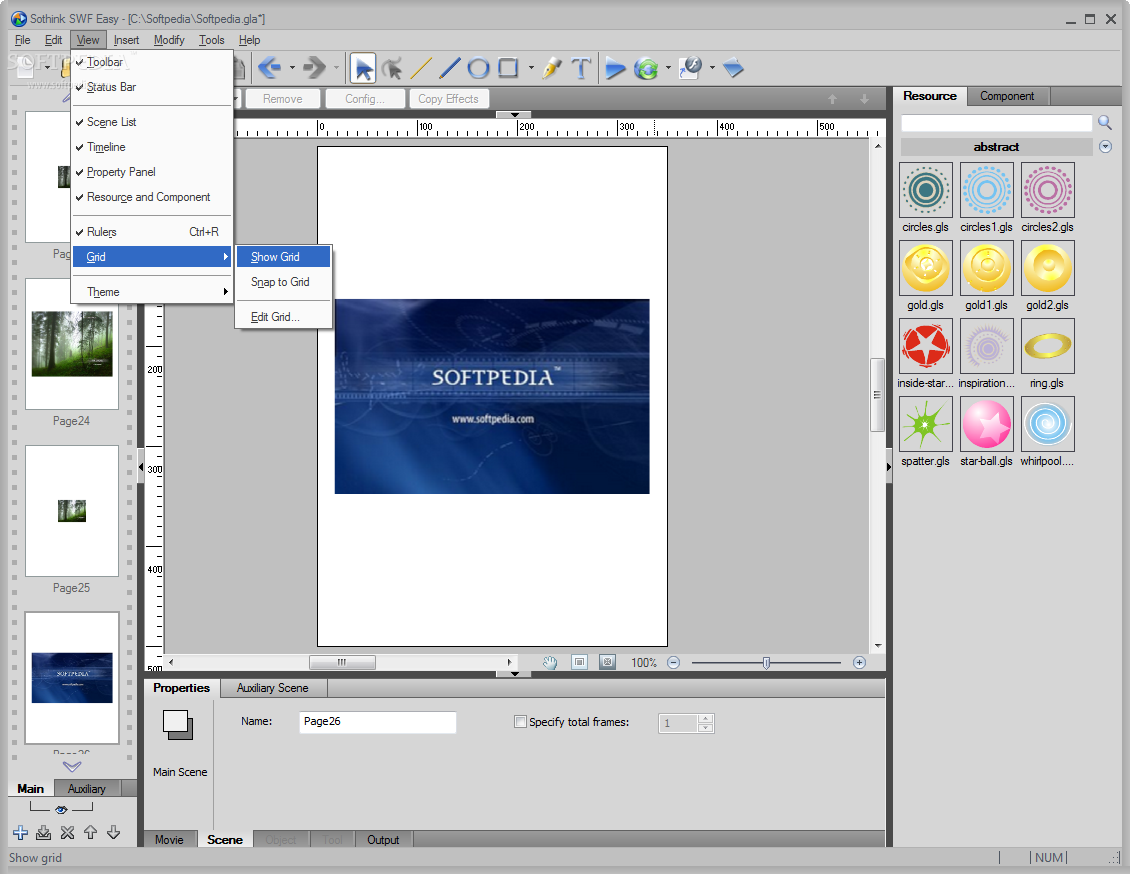Open the preview options dropdown arrow
The height and width of the screenshot is (874, 1130).
(668, 68)
